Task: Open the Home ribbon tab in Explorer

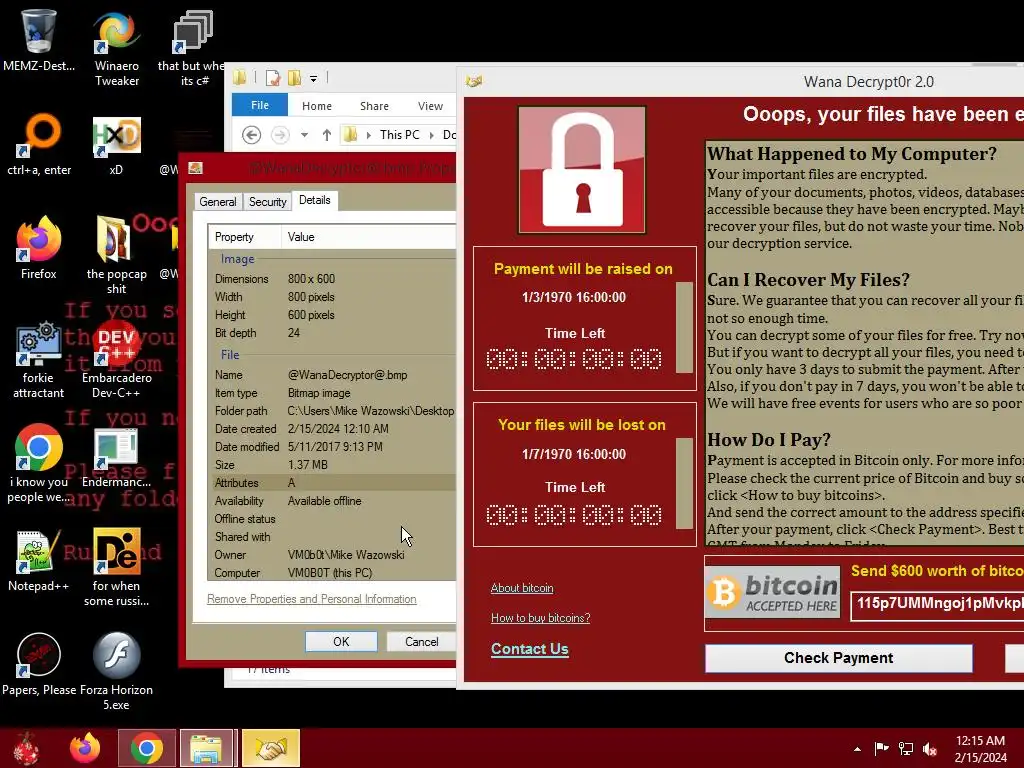Action: point(317,106)
